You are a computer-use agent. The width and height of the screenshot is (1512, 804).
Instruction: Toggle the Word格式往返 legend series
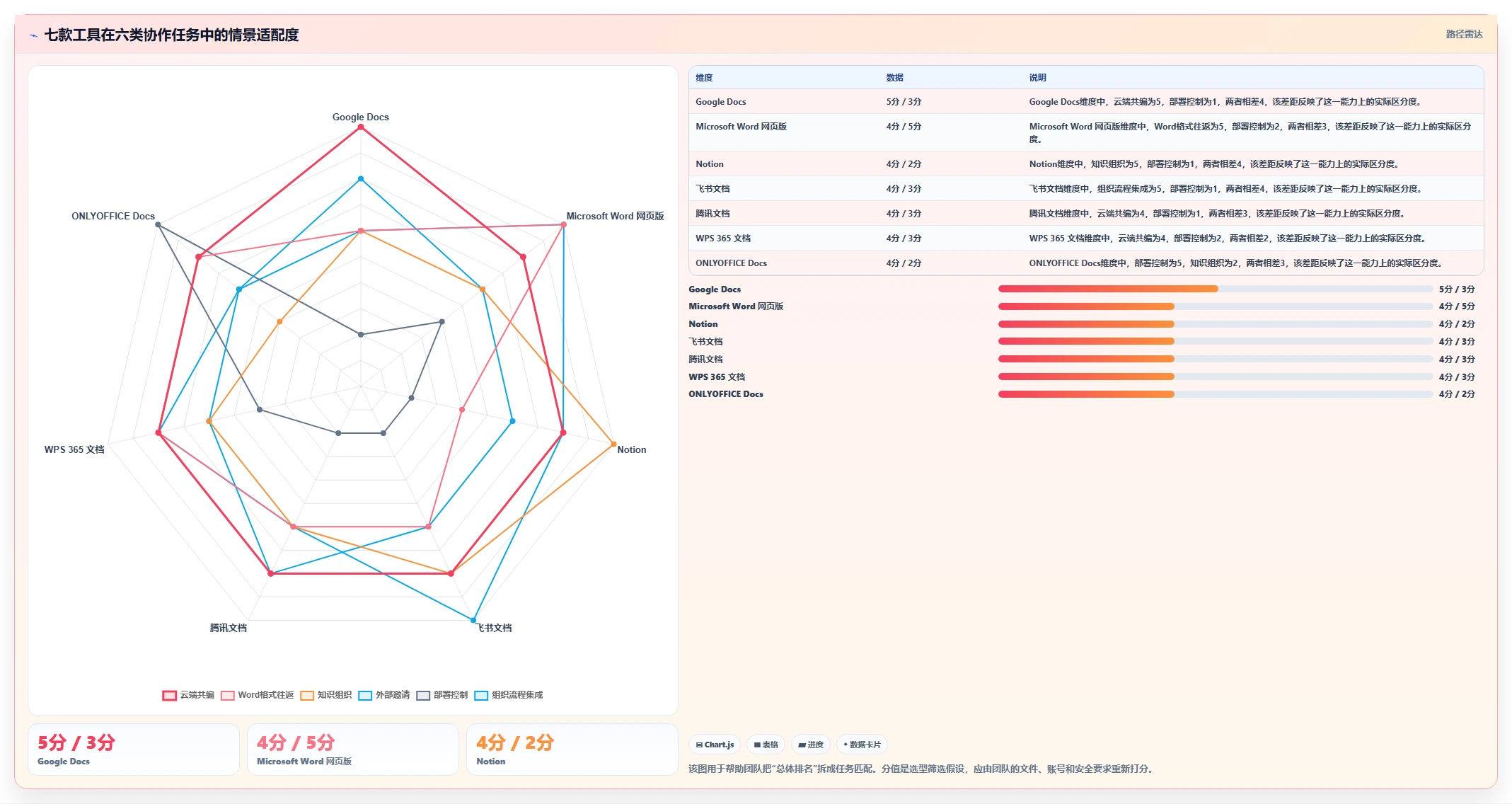coord(257,695)
